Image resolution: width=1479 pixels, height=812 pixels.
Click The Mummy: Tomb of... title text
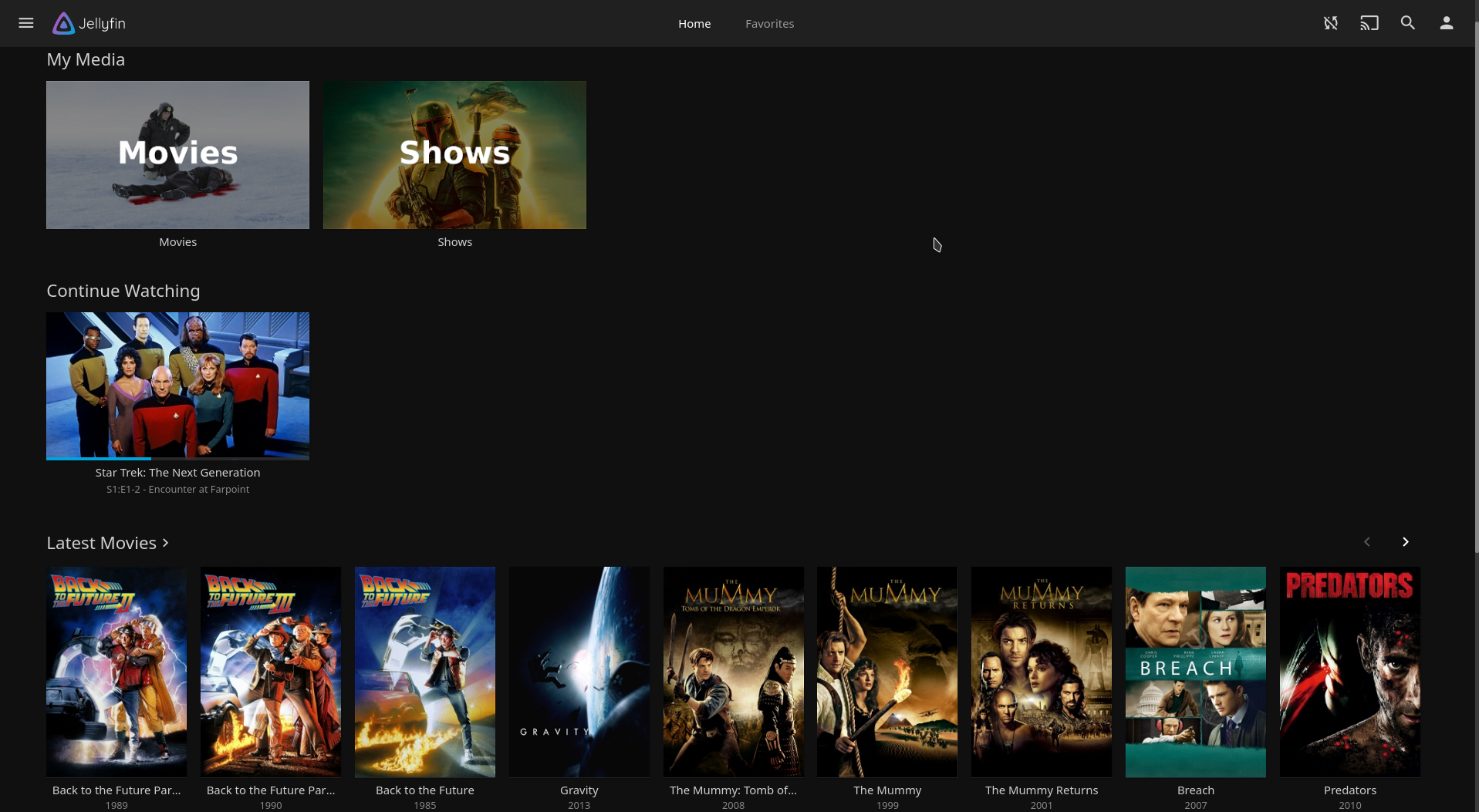[x=734, y=790]
